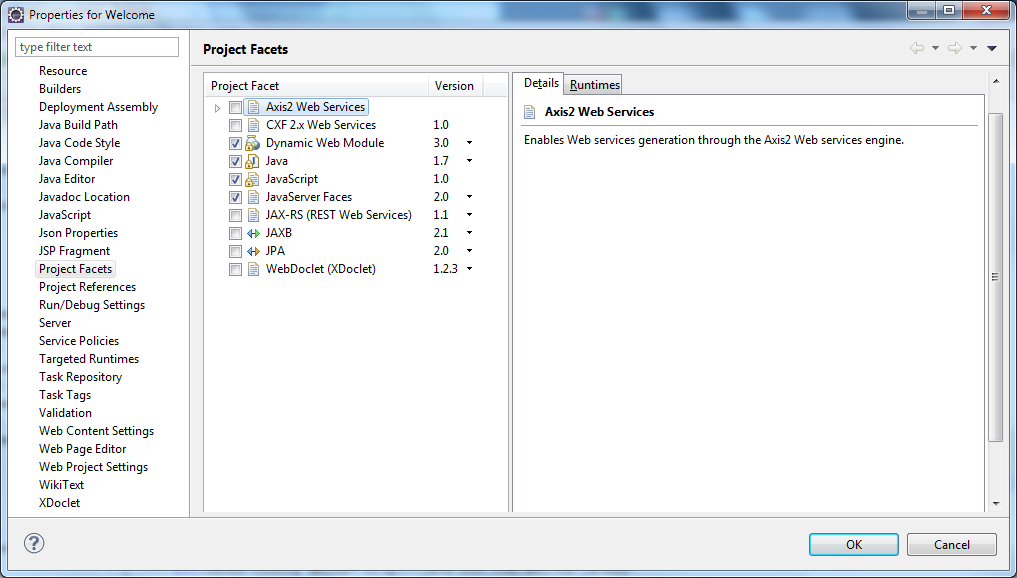This screenshot has width=1017, height=578.
Task: Click the JPA arrows icon
Action: point(254,251)
